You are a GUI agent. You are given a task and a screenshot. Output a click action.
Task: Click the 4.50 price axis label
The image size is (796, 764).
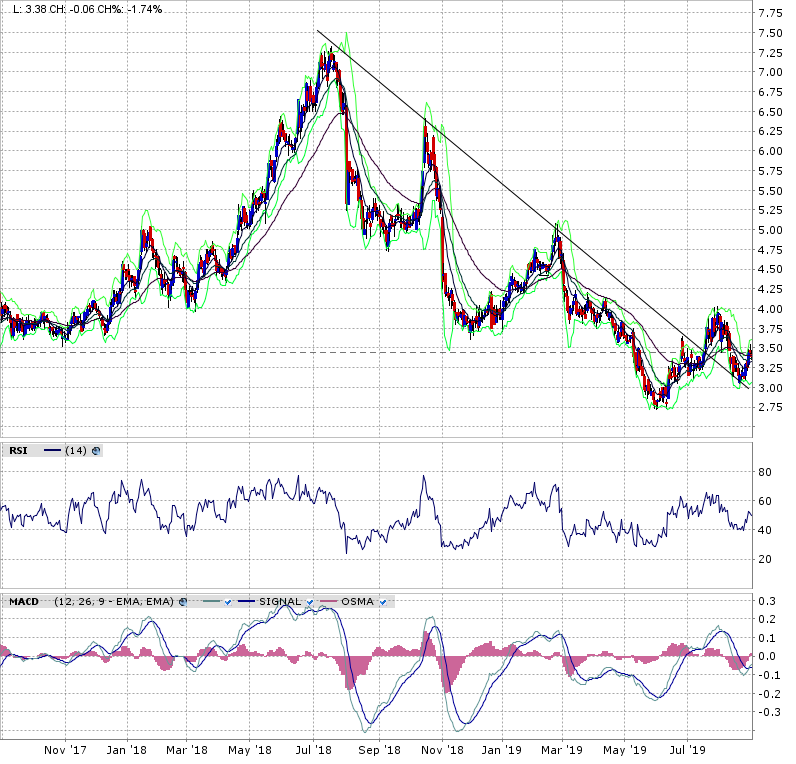770,269
